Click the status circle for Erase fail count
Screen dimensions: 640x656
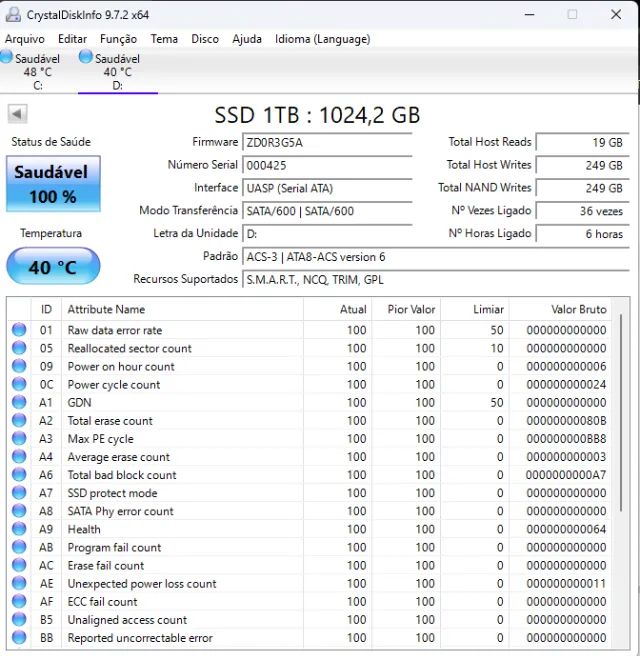19,565
